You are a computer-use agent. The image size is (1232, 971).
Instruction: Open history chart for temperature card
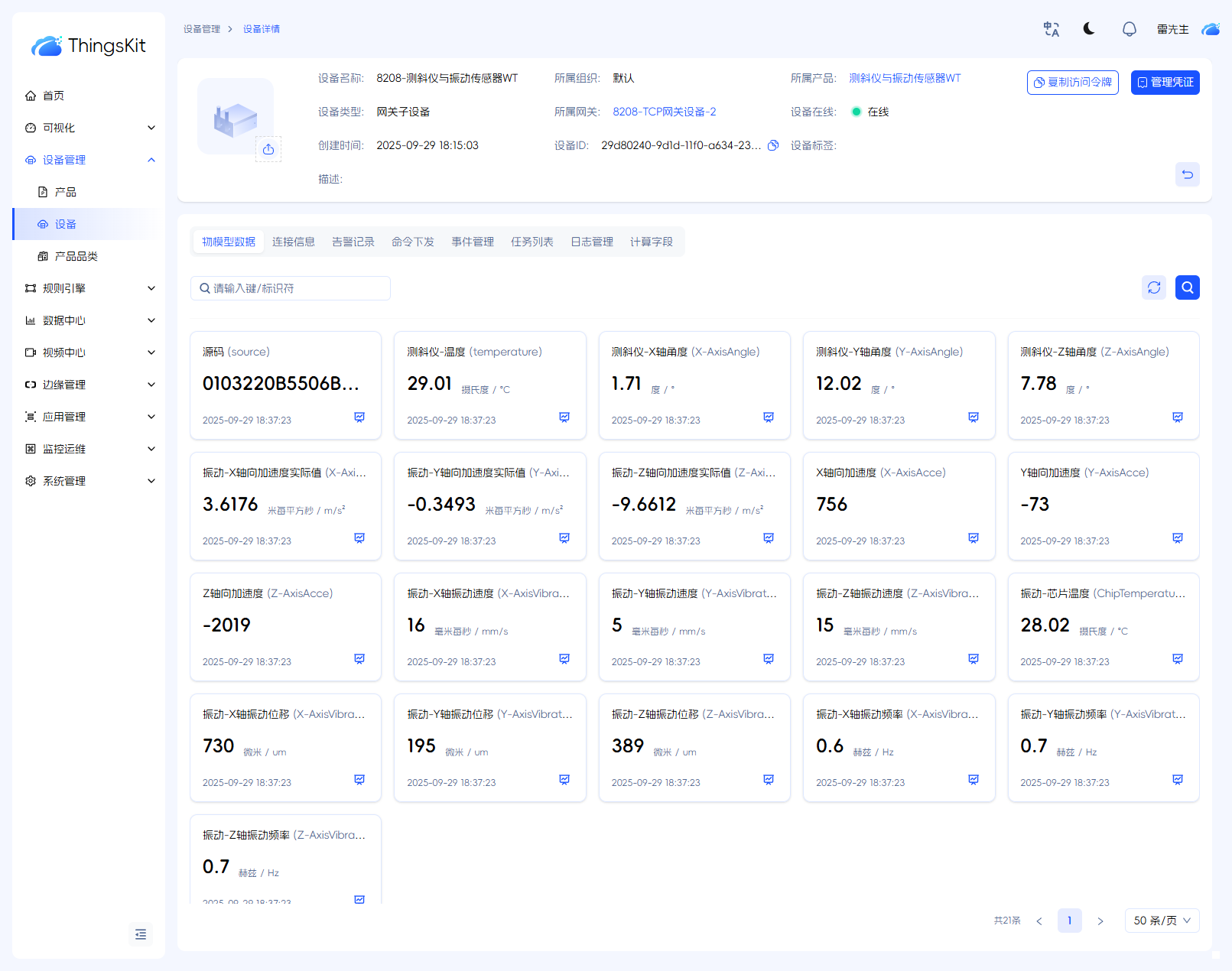(x=564, y=417)
